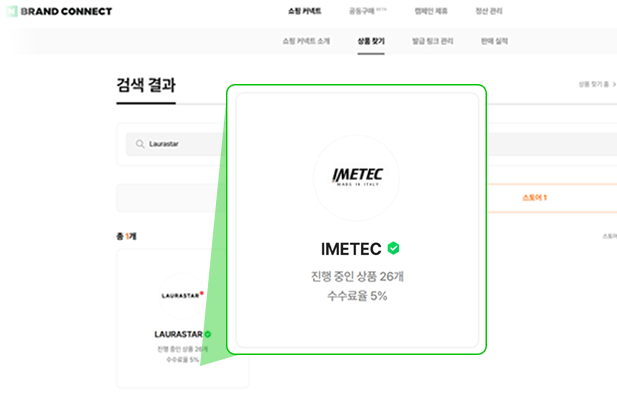The height and width of the screenshot is (397, 617).
Task: Select the orange 스토어 1 results tab
Action: pos(534,198)
